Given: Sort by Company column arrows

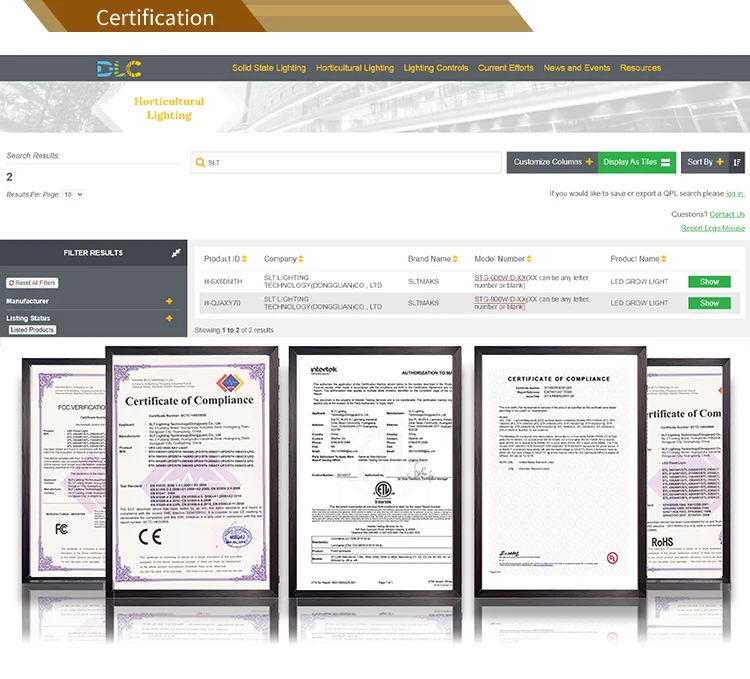Looking at the screenshot, I should [302, 259].
